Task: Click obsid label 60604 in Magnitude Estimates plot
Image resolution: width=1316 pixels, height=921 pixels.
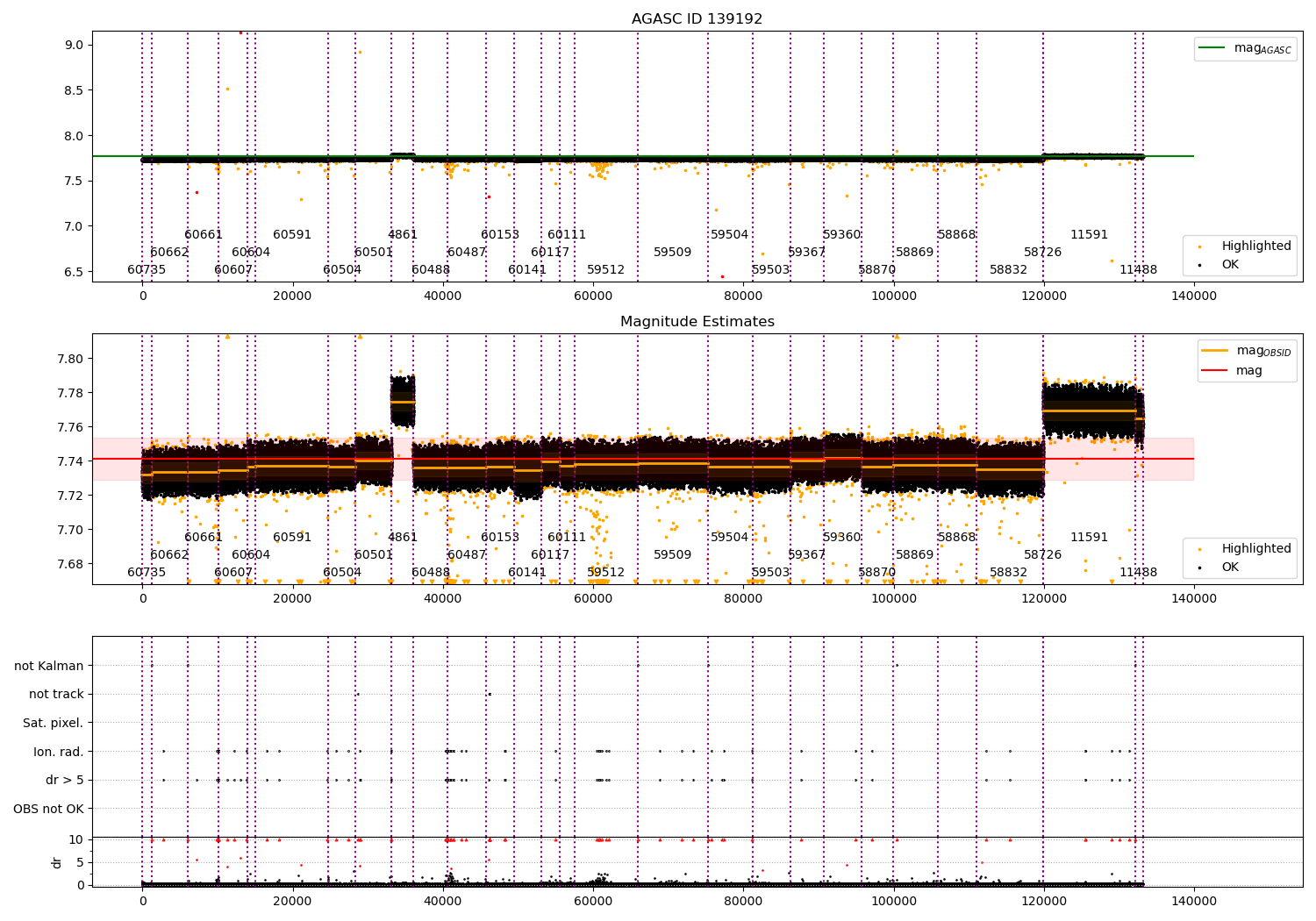Action: tap(251, 555)
